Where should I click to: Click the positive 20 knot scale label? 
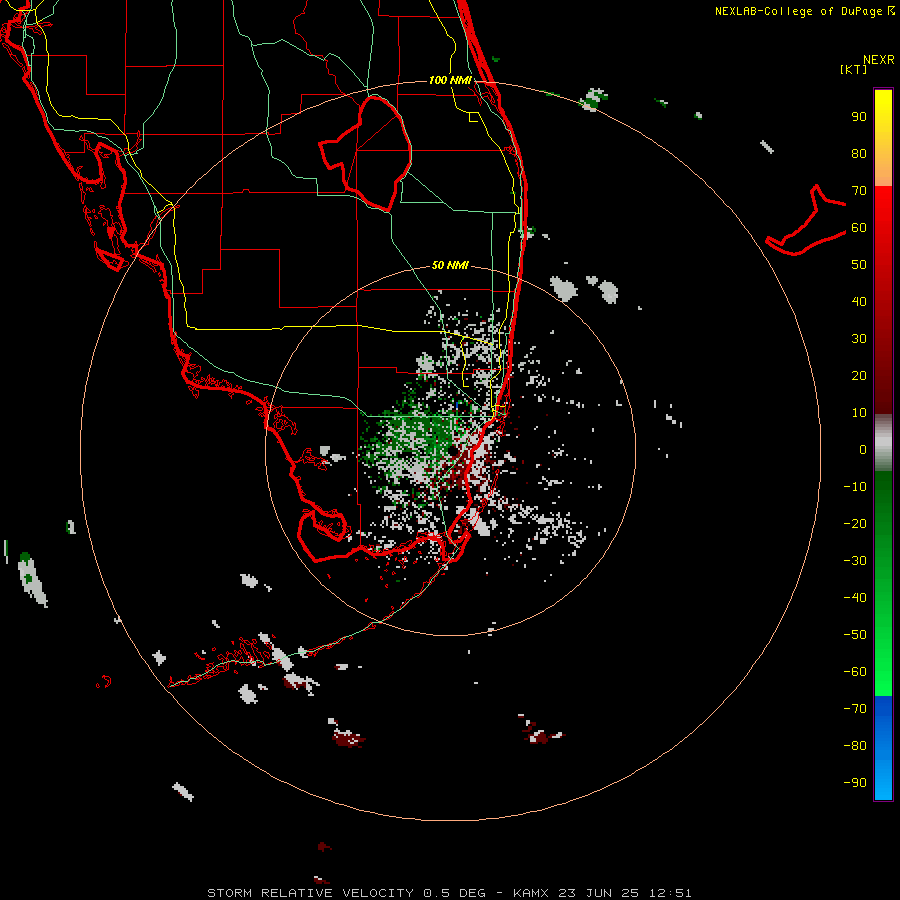tap(859, 376)
